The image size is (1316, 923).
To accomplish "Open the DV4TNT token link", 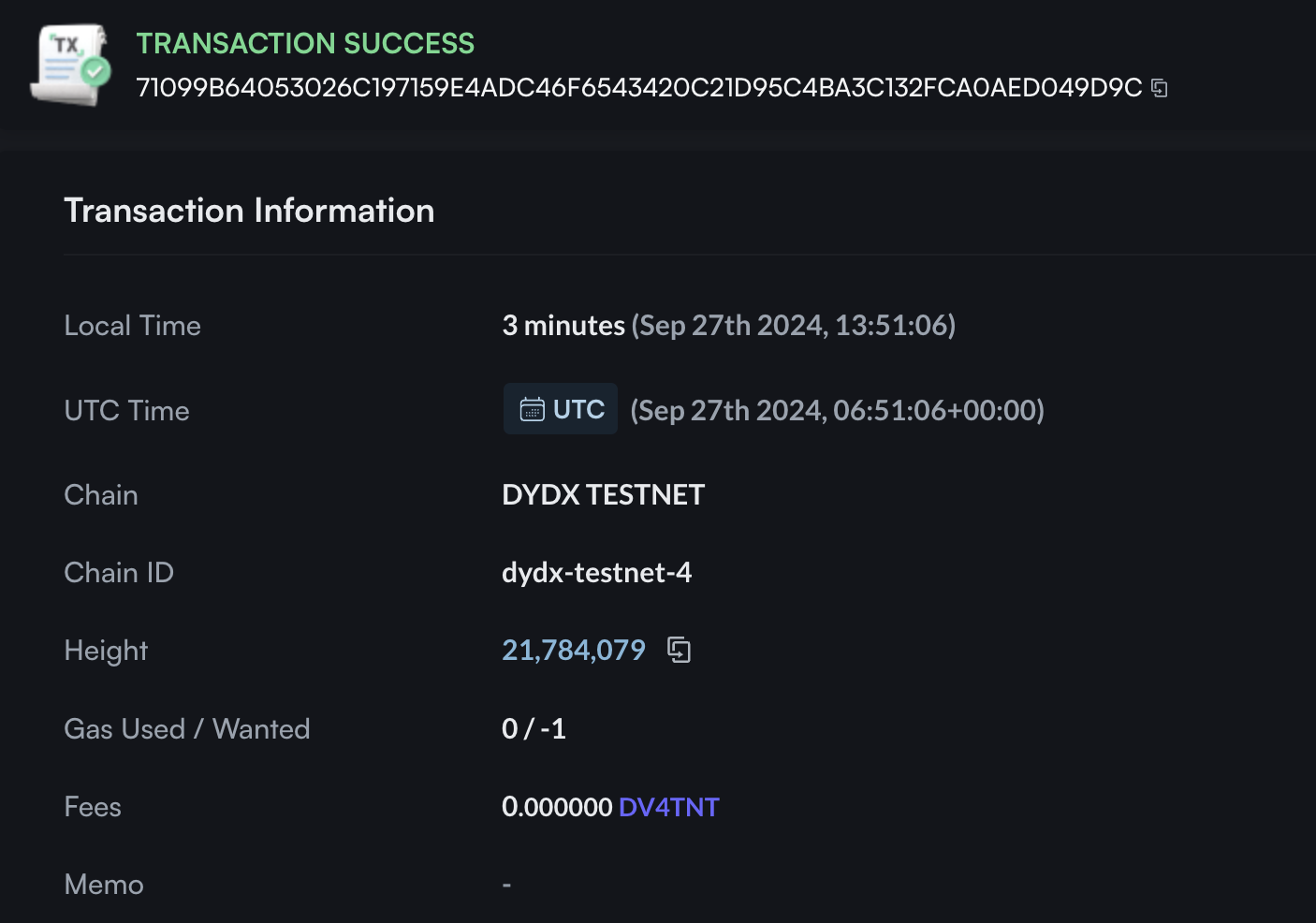I will 669,807.
